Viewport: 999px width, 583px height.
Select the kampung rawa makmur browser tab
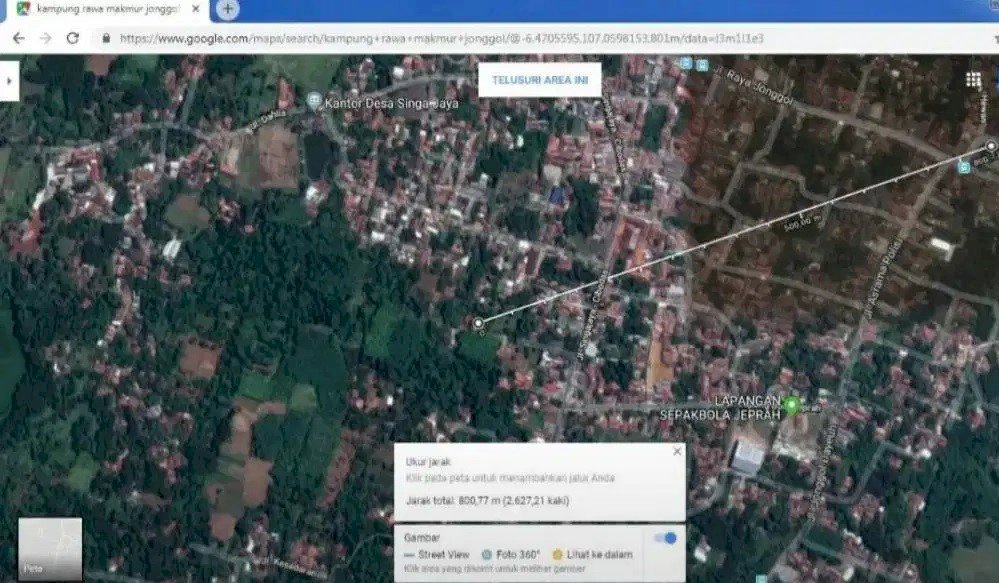click(100, 9)
